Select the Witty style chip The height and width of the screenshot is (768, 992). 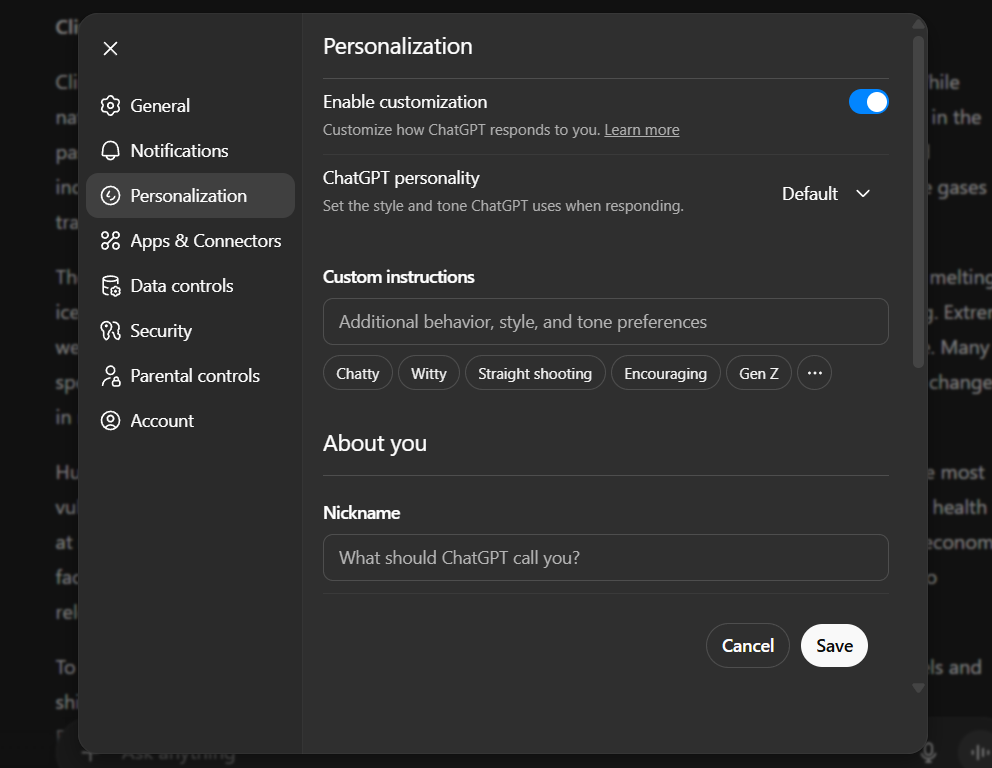(428, 374)
